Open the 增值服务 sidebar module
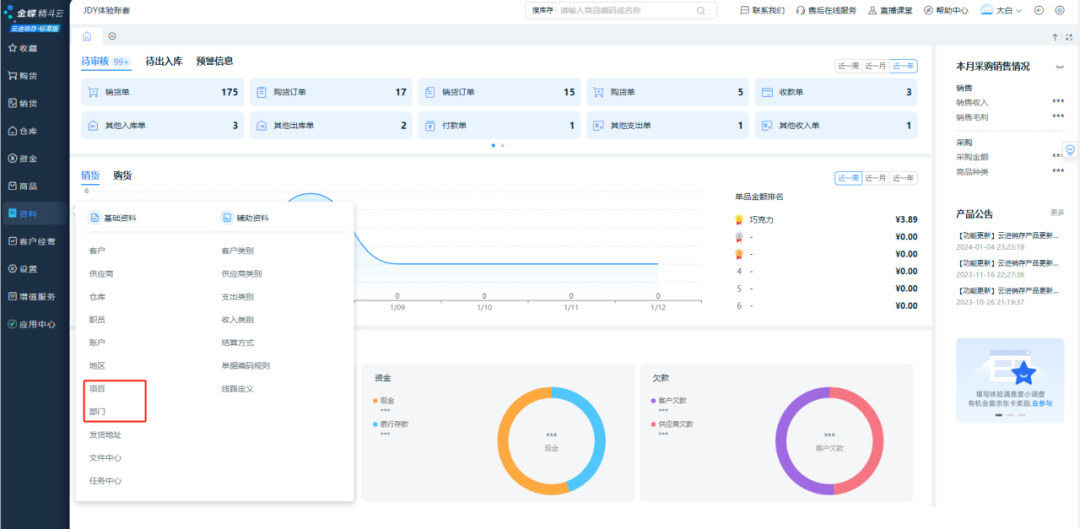 (x=32, y=297)
